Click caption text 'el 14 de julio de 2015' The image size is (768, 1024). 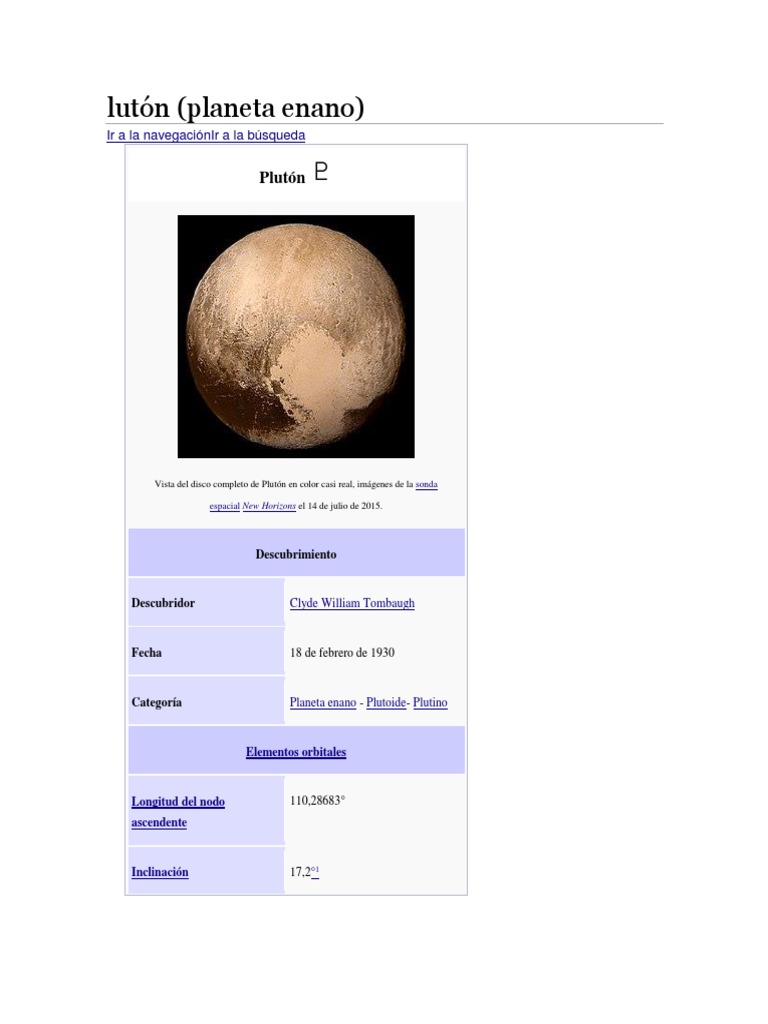click(x=340, y=505)
